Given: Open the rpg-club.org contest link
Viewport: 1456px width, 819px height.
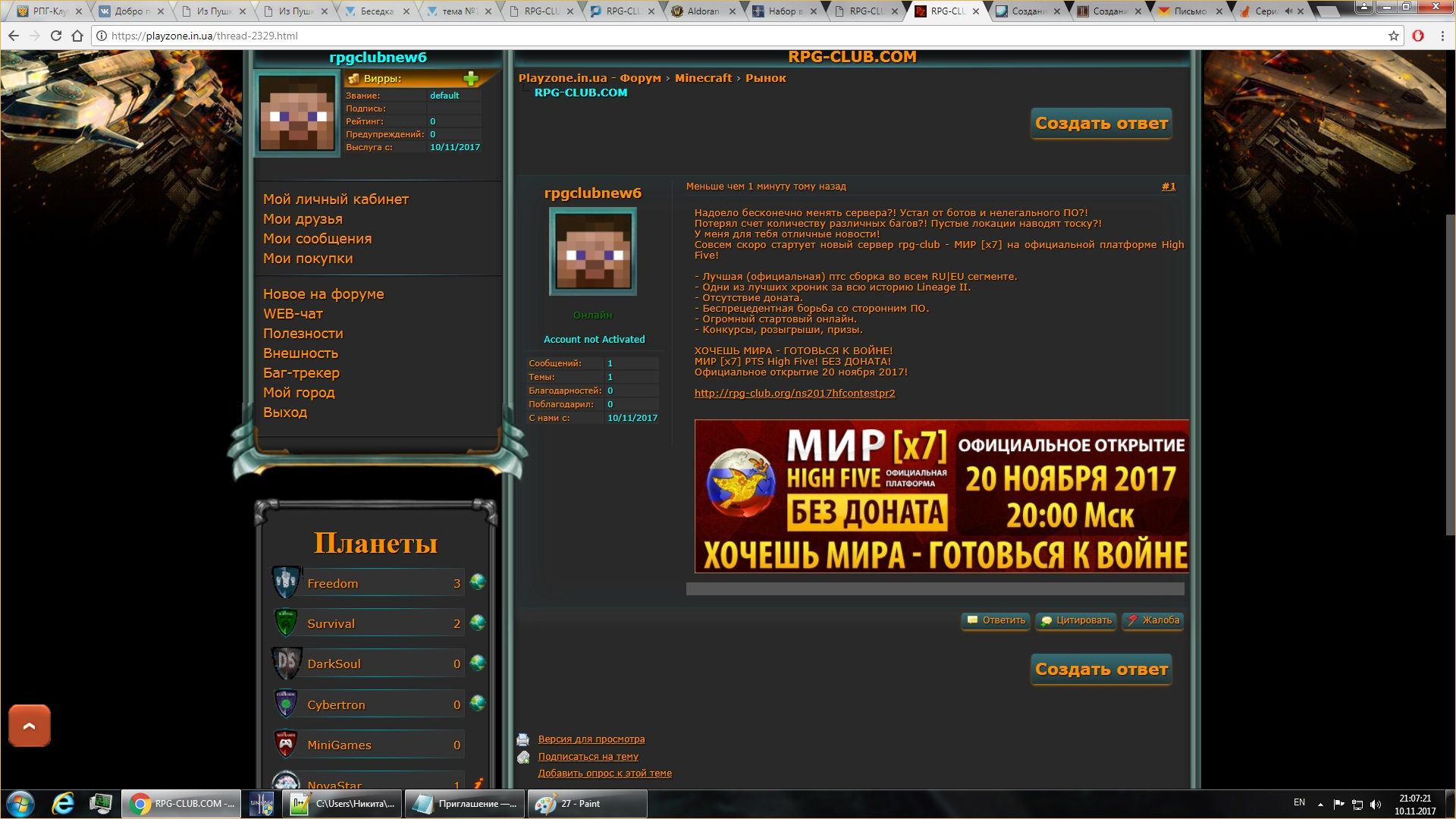Looking at the screenshot, I should 794,394.
